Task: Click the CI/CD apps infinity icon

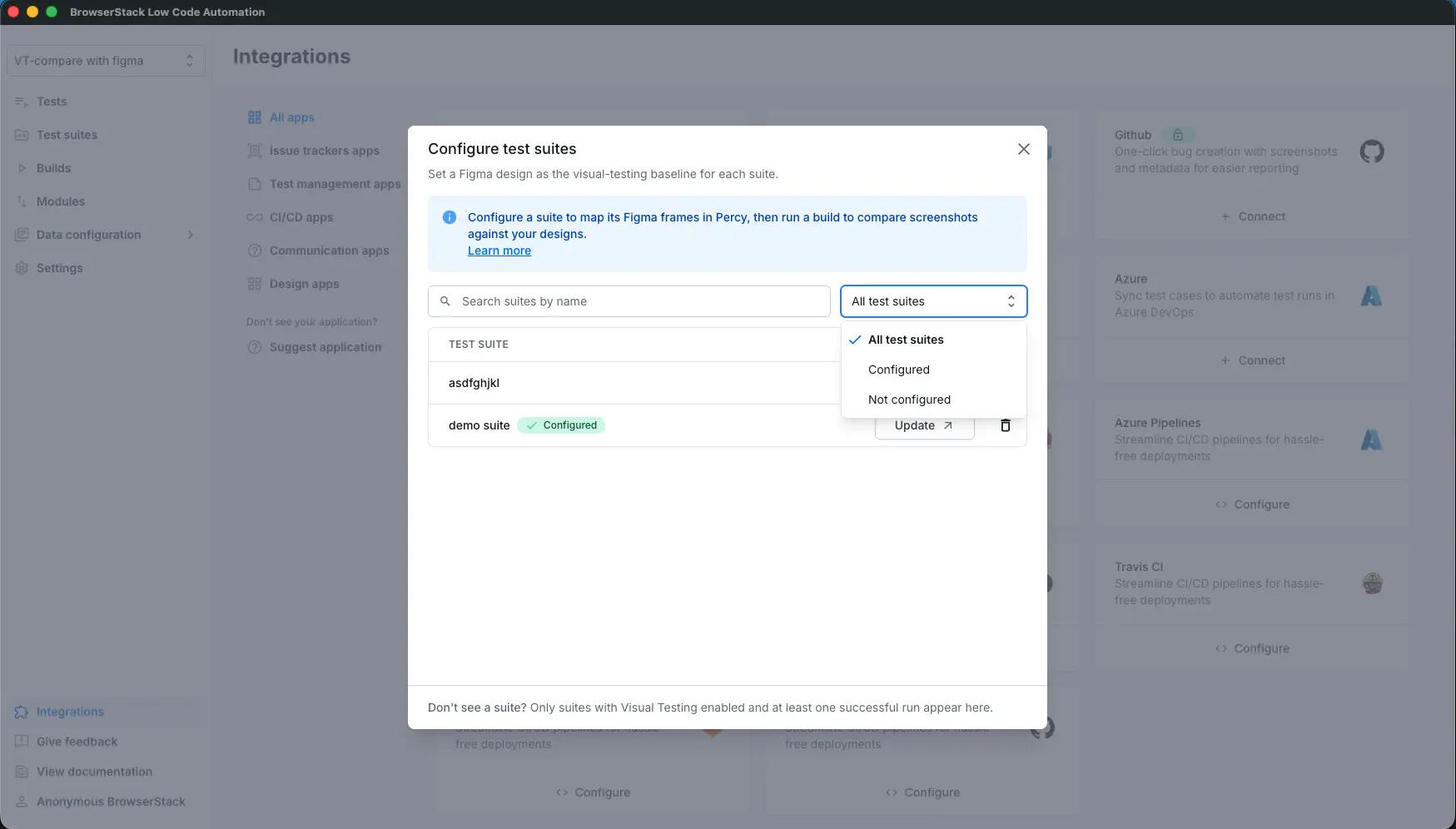Action: [255, 217]
